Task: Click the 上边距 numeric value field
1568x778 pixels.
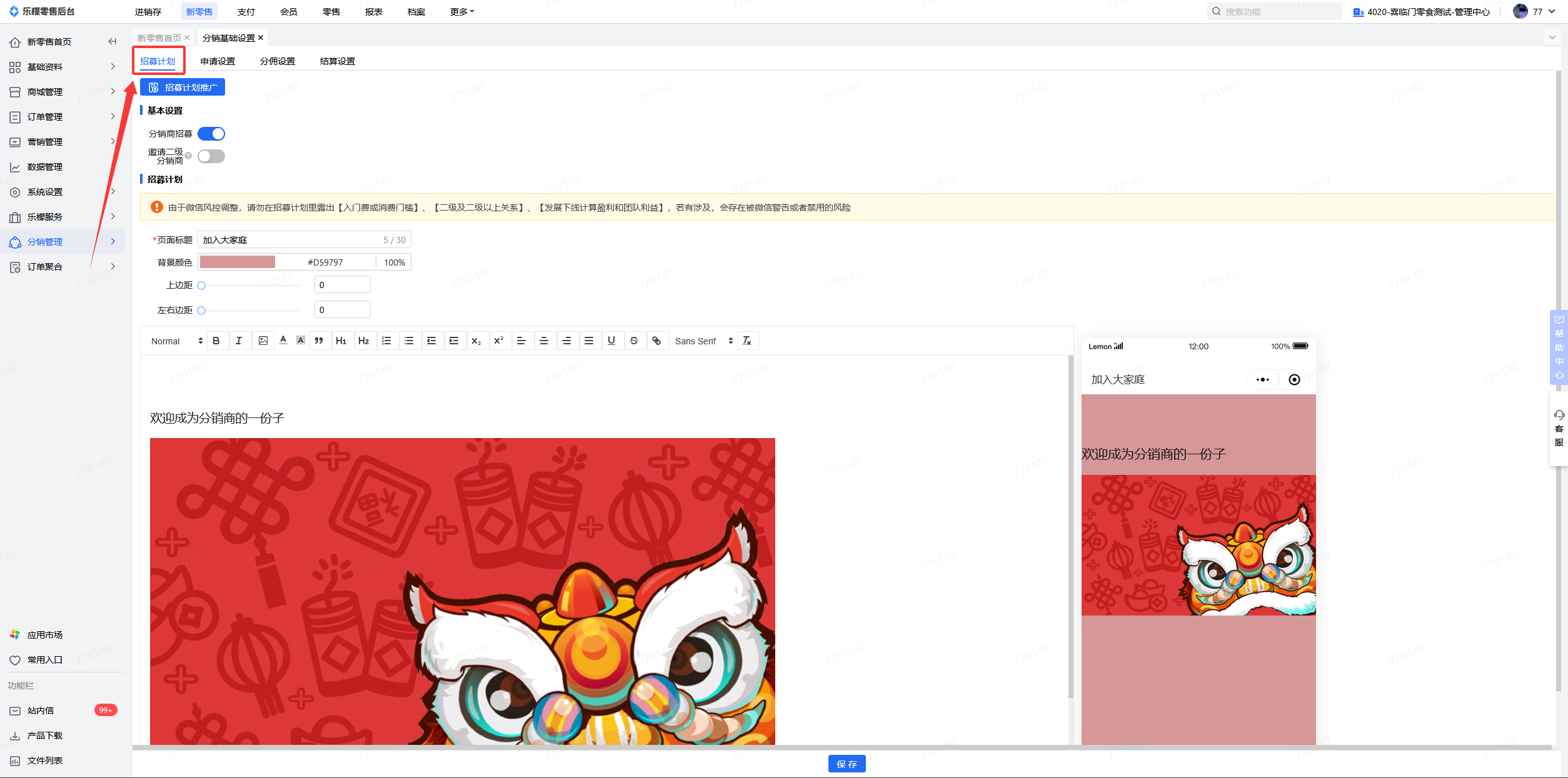Action: point(343,284)
